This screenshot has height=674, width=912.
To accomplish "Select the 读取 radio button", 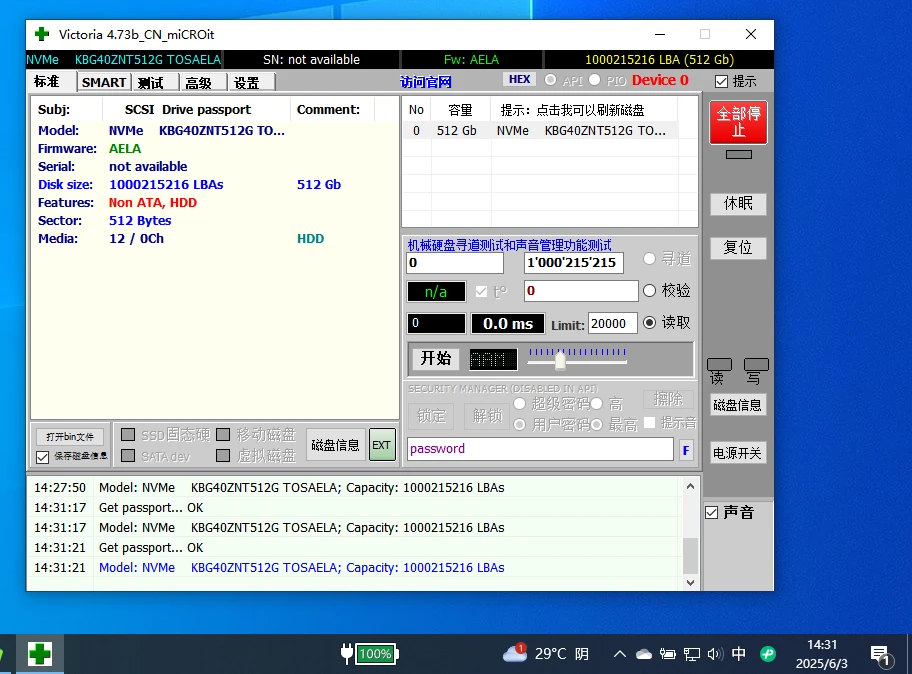I will coord(649,323).
